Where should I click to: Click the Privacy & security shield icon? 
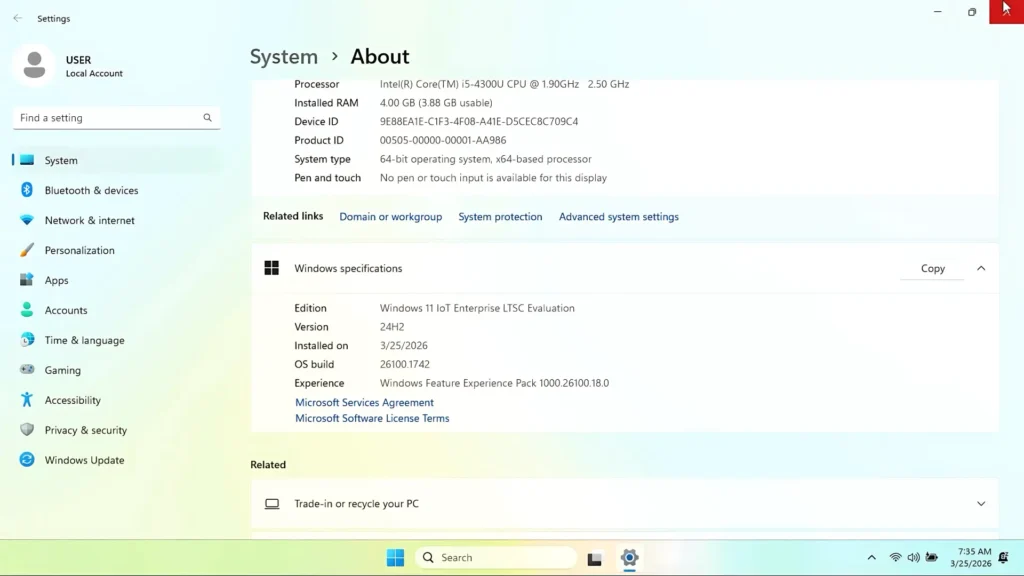tap(27, 430)
